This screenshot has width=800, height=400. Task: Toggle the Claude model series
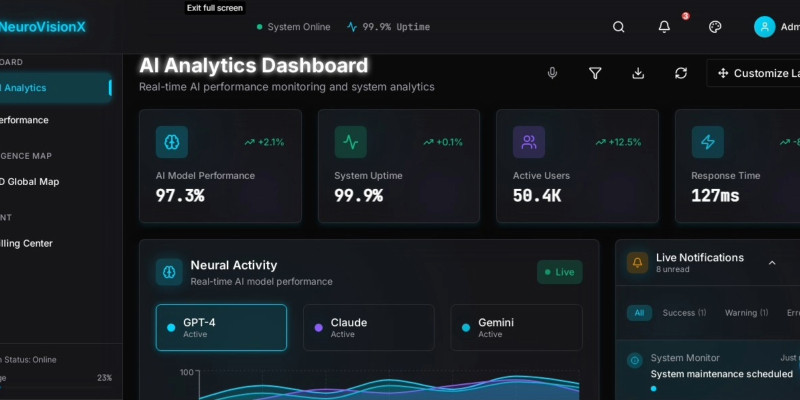pos(368,327)
